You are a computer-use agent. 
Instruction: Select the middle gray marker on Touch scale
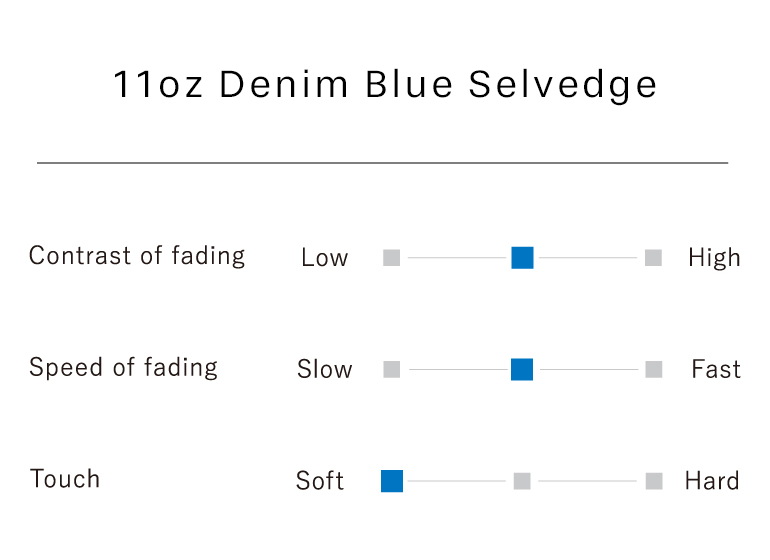click(x=522, y=481)
